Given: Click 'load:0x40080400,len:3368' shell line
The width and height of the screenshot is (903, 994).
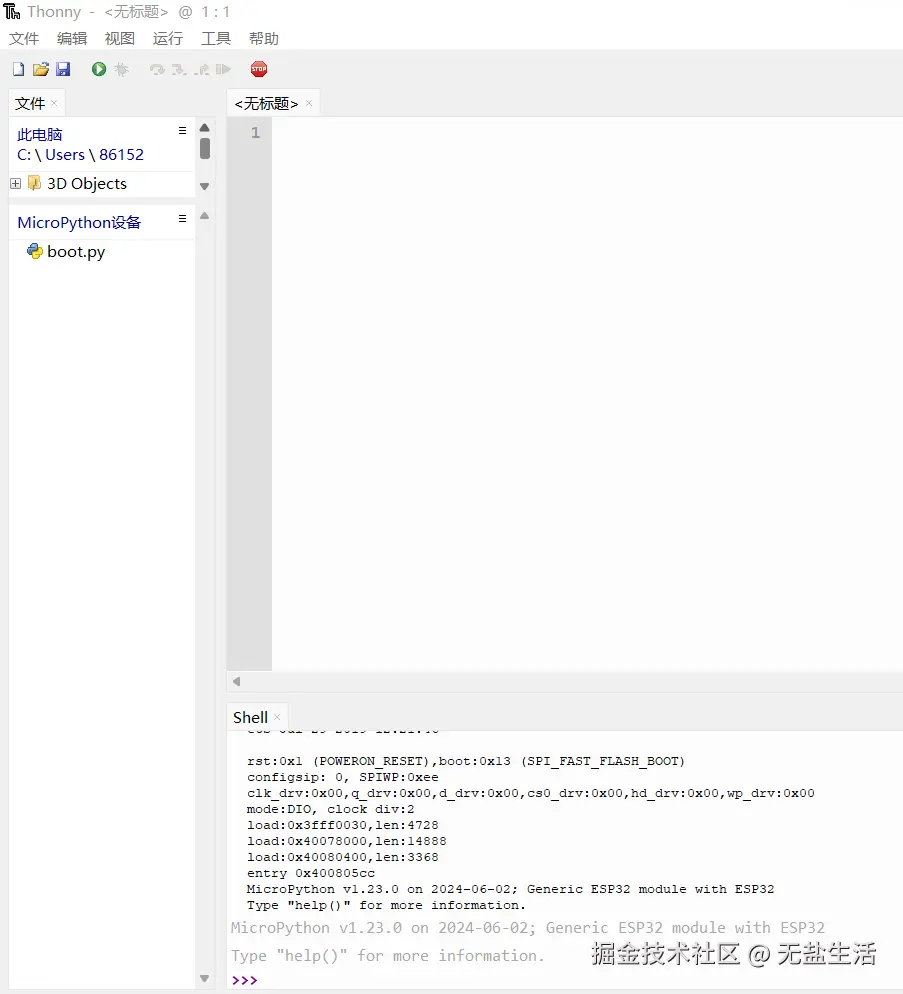Looking at the screenshot, I should (342, 857).
